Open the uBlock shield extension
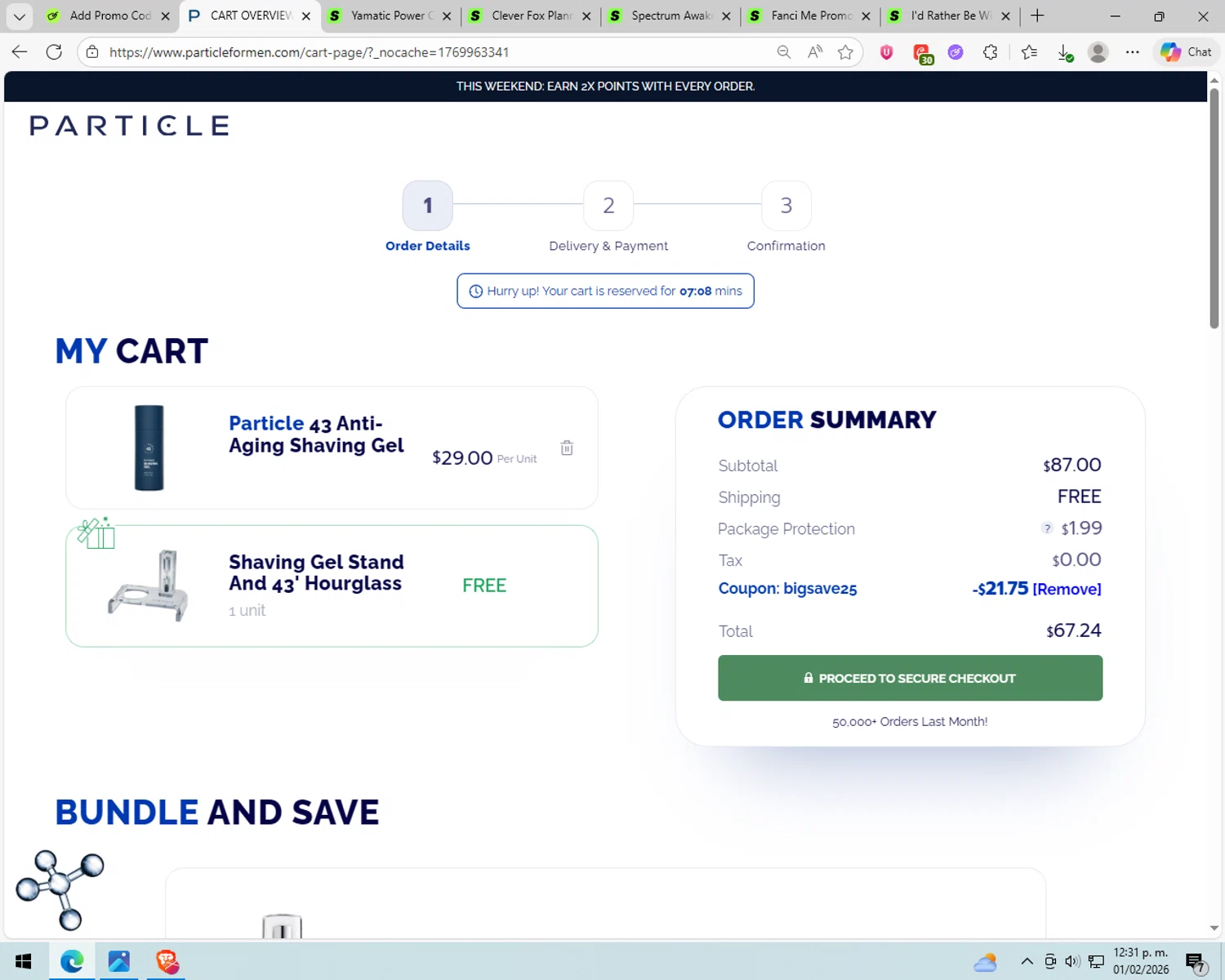 [x=887, y=52]
